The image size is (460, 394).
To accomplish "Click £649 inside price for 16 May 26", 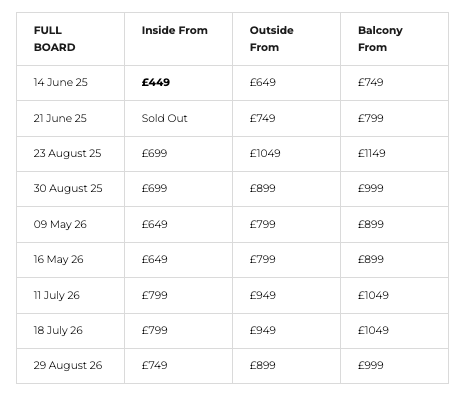I will 154,259.
